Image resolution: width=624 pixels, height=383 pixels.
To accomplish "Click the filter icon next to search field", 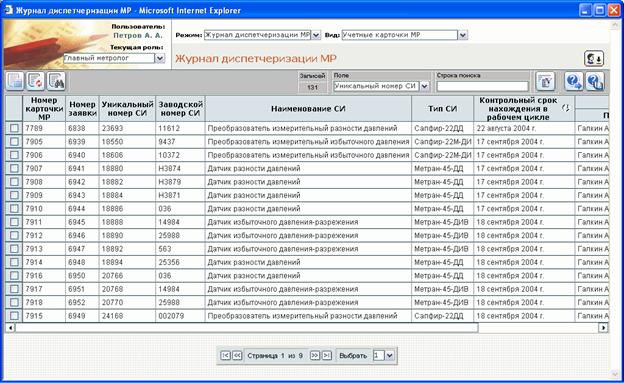I will pos(545,81).
